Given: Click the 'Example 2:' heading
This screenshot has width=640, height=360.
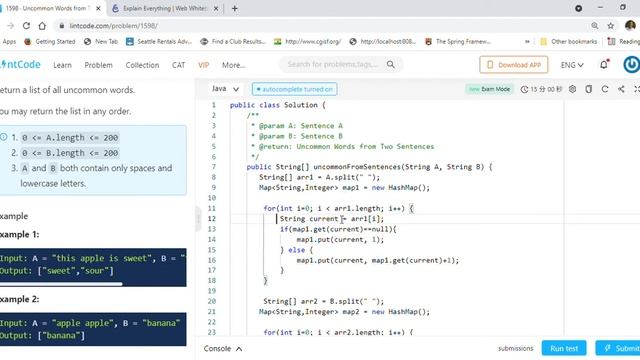Looking at the screenshot, I should 20,299.
